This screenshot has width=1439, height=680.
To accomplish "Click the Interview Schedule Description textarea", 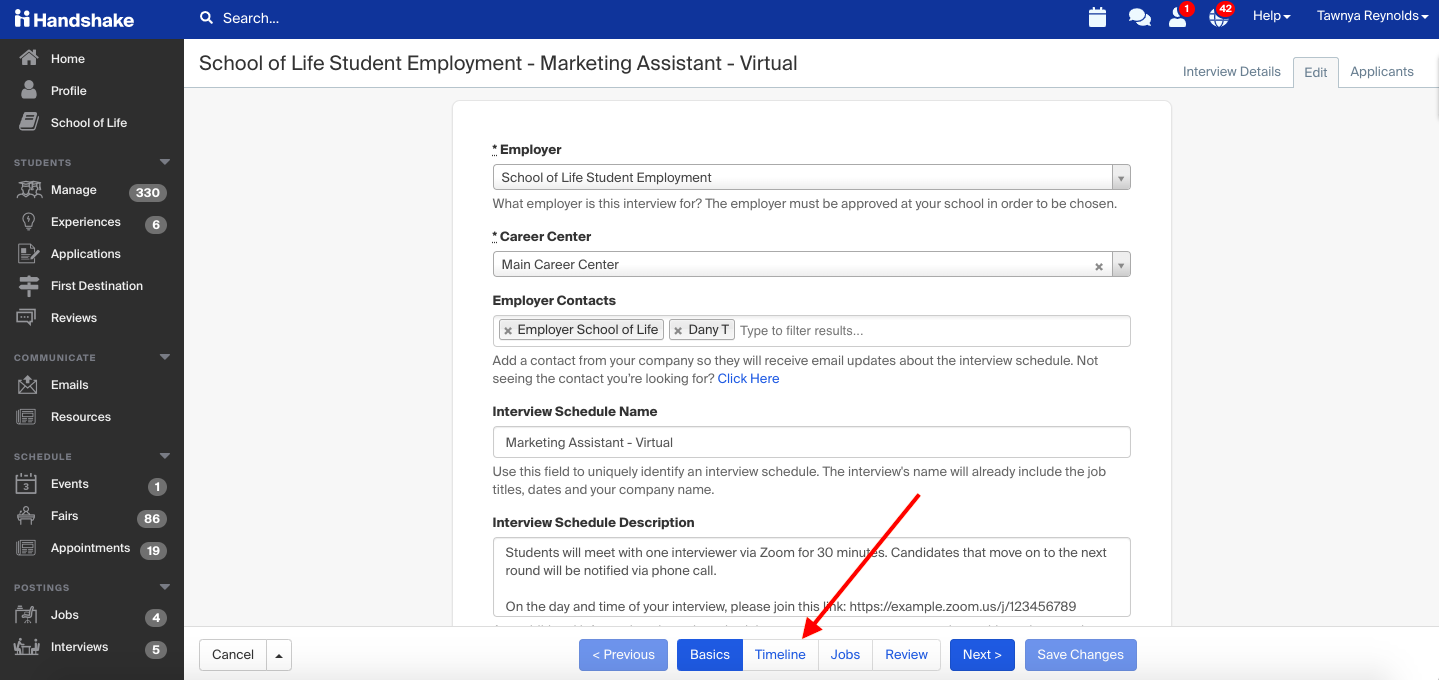I will point(811,577).
